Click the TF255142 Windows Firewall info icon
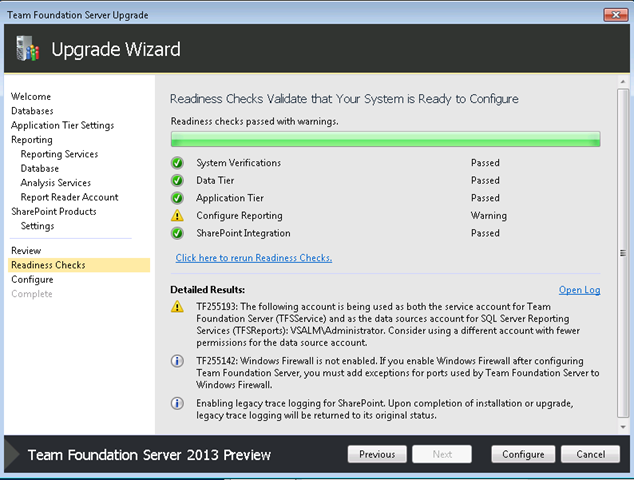Image resolution: width=634 pixels, height=480 pixels. coord(177,361)
